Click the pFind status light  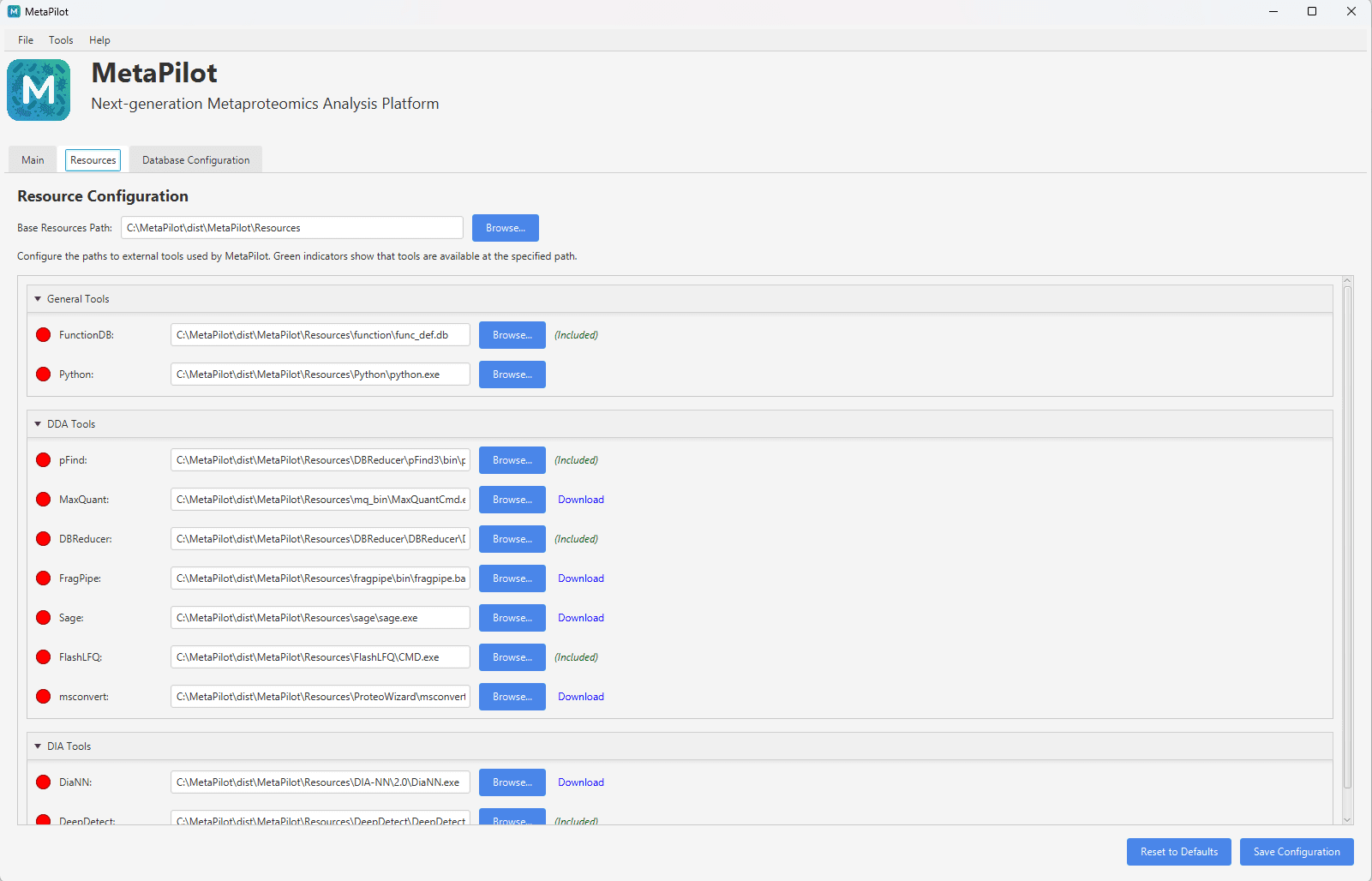click(43, 459)
